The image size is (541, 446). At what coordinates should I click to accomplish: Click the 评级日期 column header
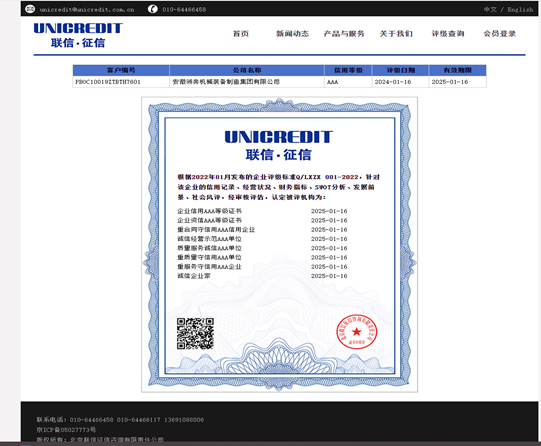point(400,70)
